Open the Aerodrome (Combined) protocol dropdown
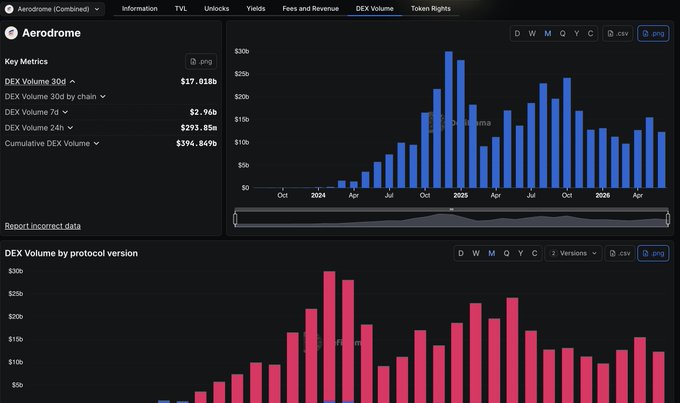The image size is (680, 403). pyautogui.click(x=52, y=9)
